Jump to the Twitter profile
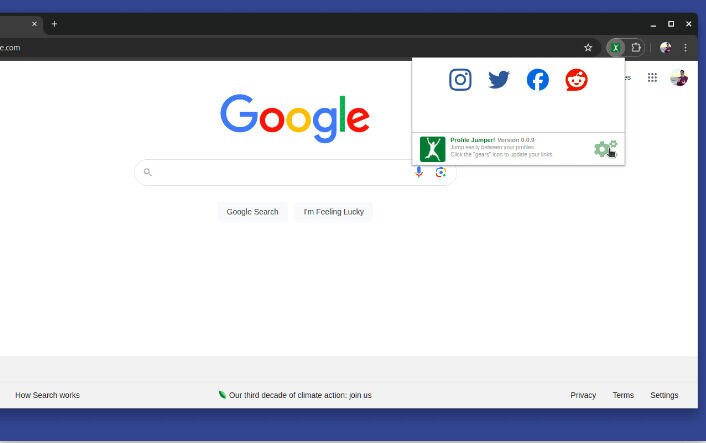This screenshot has height=443, width=706. [499, 80]
